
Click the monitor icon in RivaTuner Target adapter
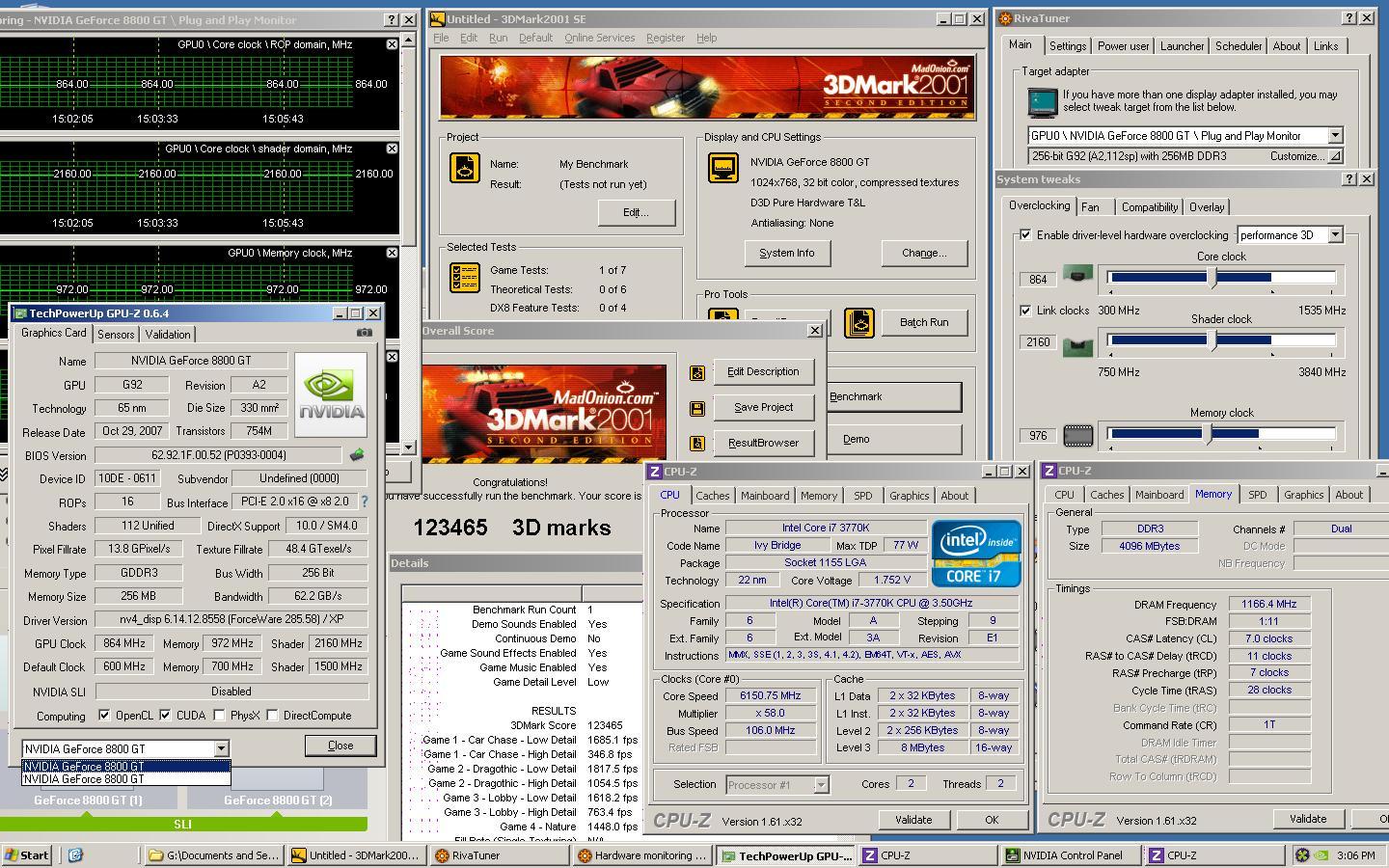click(1043, 101)
